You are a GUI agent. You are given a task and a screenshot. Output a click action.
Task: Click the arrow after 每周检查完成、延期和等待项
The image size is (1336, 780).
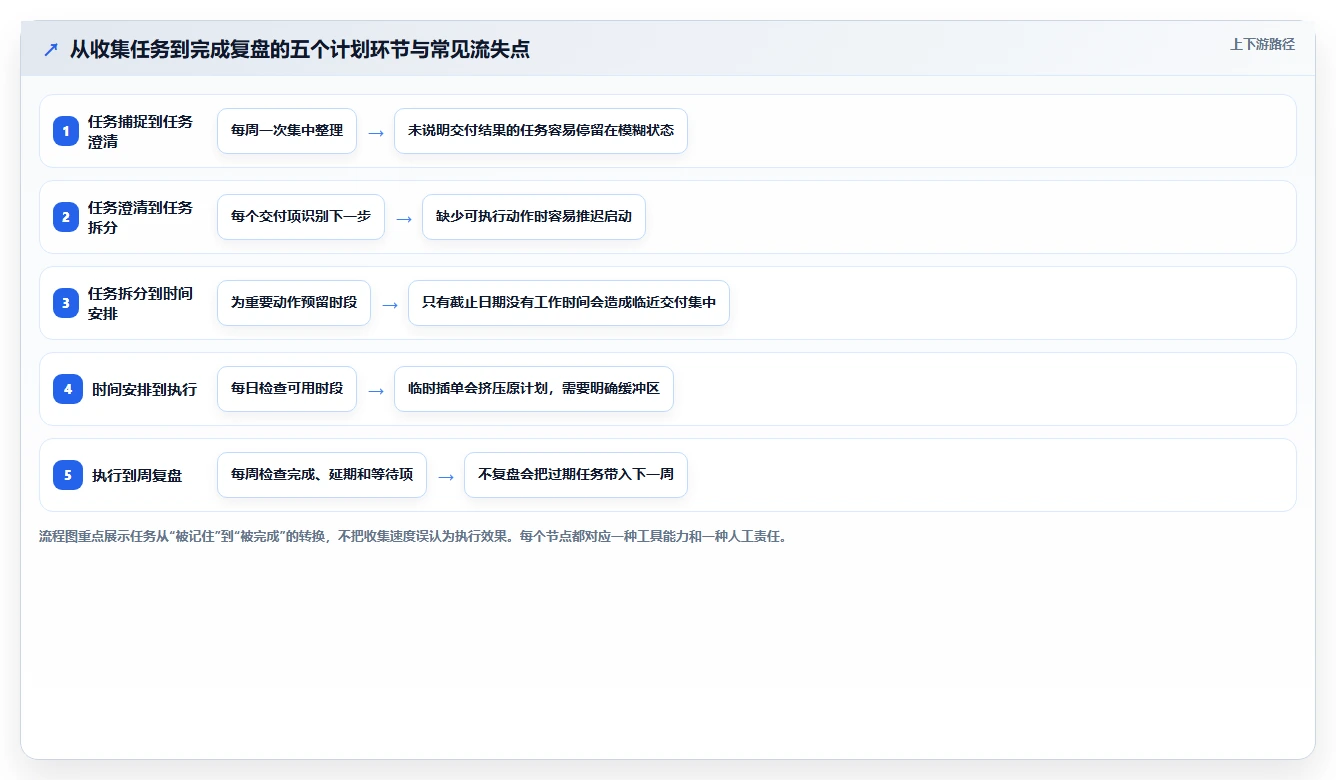[446, 476]
